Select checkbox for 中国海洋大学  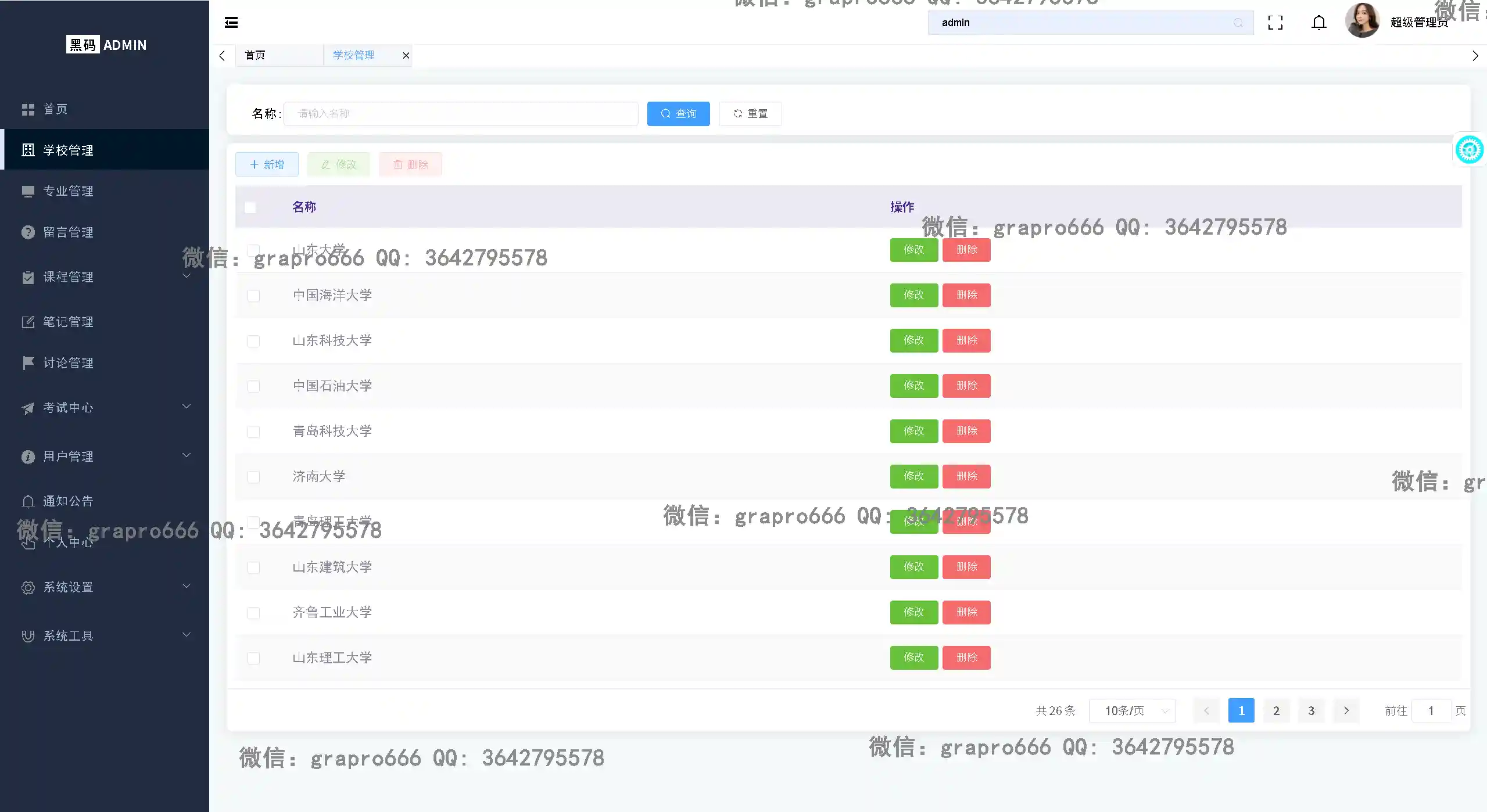254,296
